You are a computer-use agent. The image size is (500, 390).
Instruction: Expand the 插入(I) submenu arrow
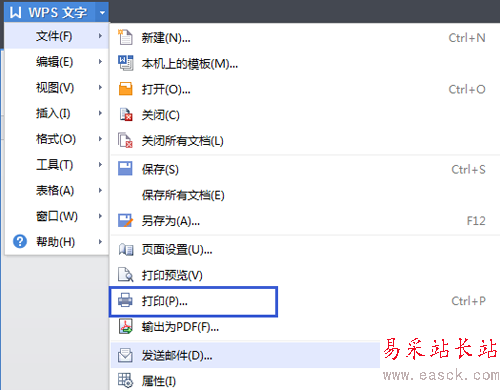(100, 113)
